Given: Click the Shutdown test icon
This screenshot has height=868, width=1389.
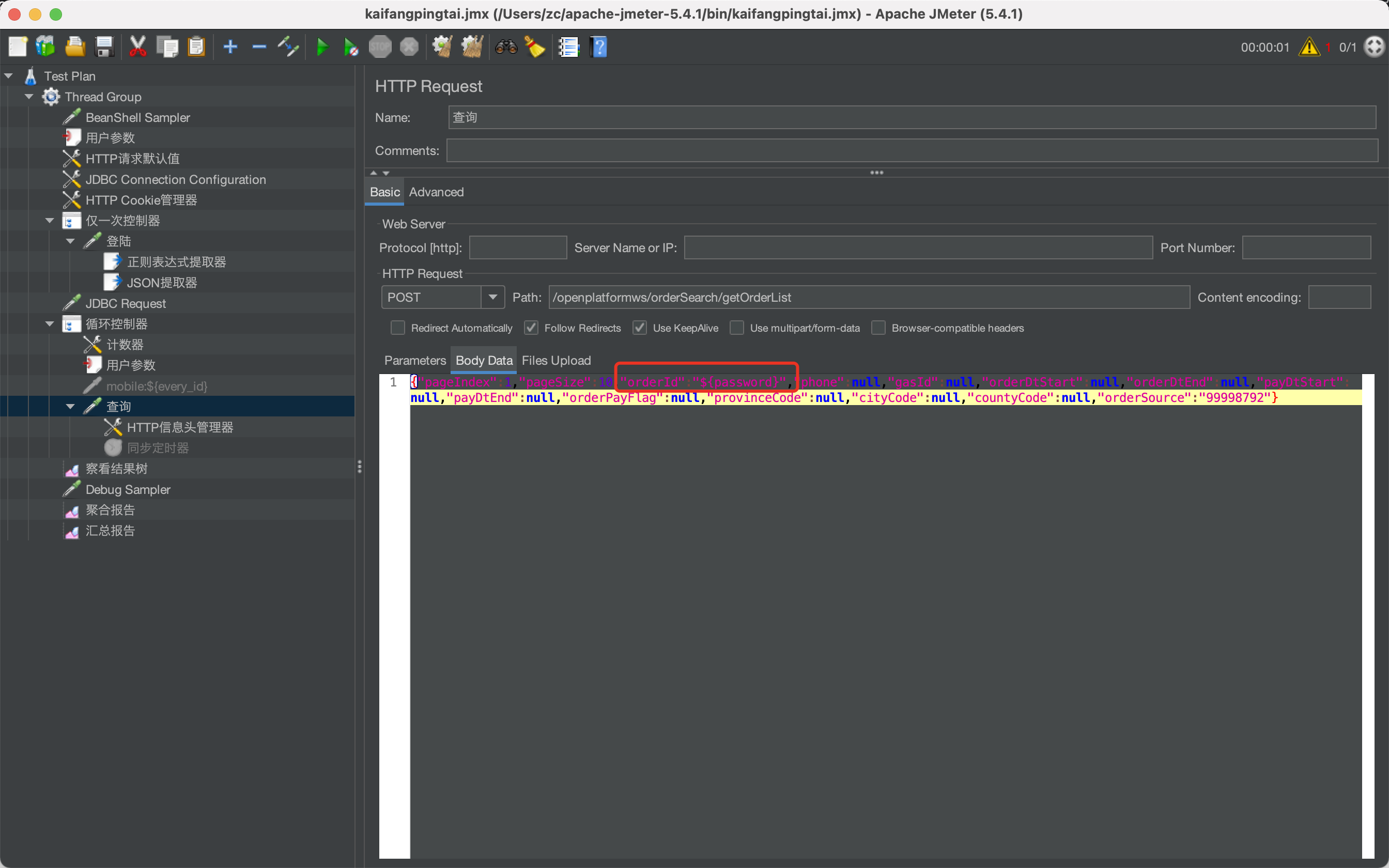Looking at the screenshot, I should pos(409,47).
